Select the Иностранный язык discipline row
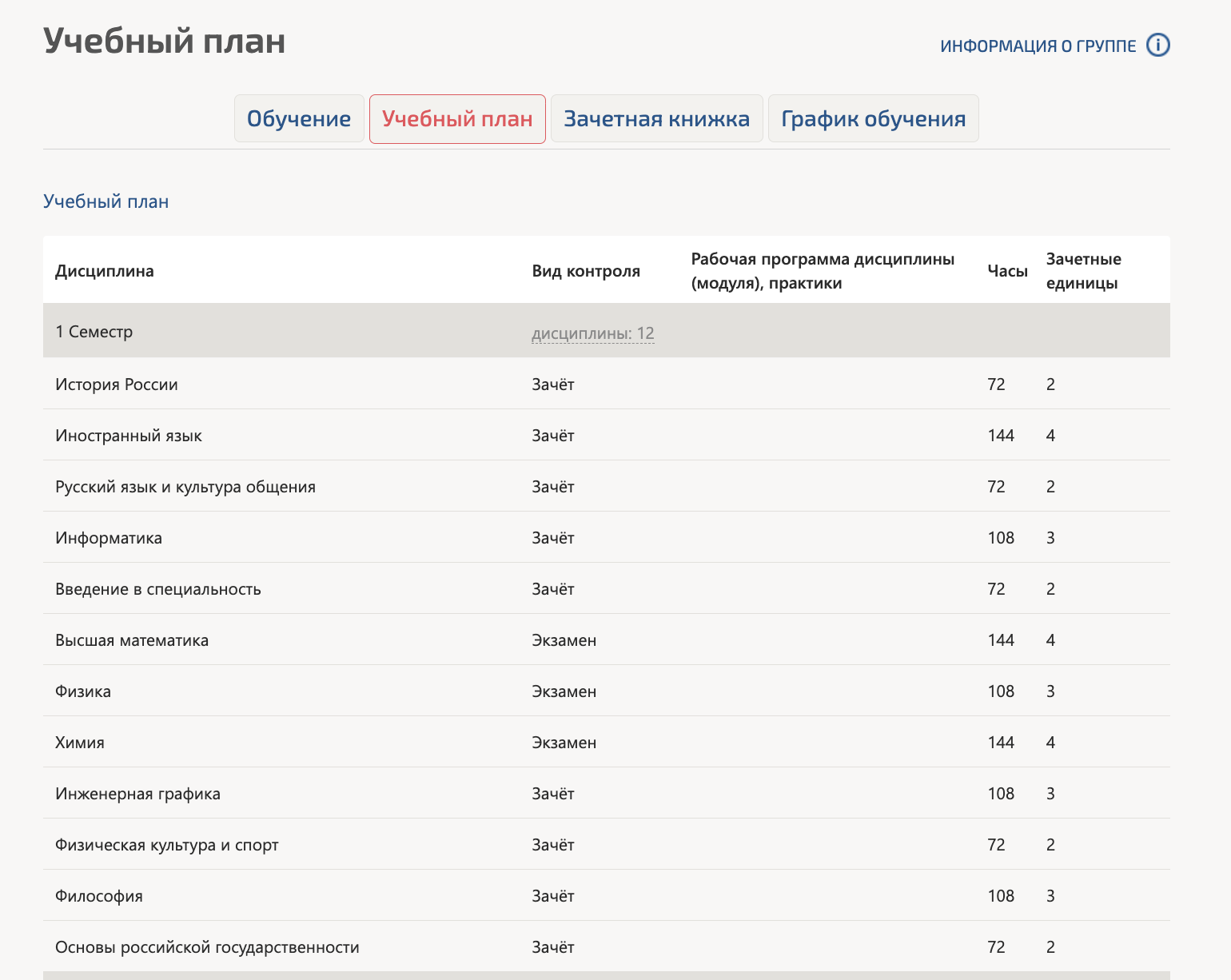Screen dimensions: 1231x980 pyautogui.click(x=607, y=435)
